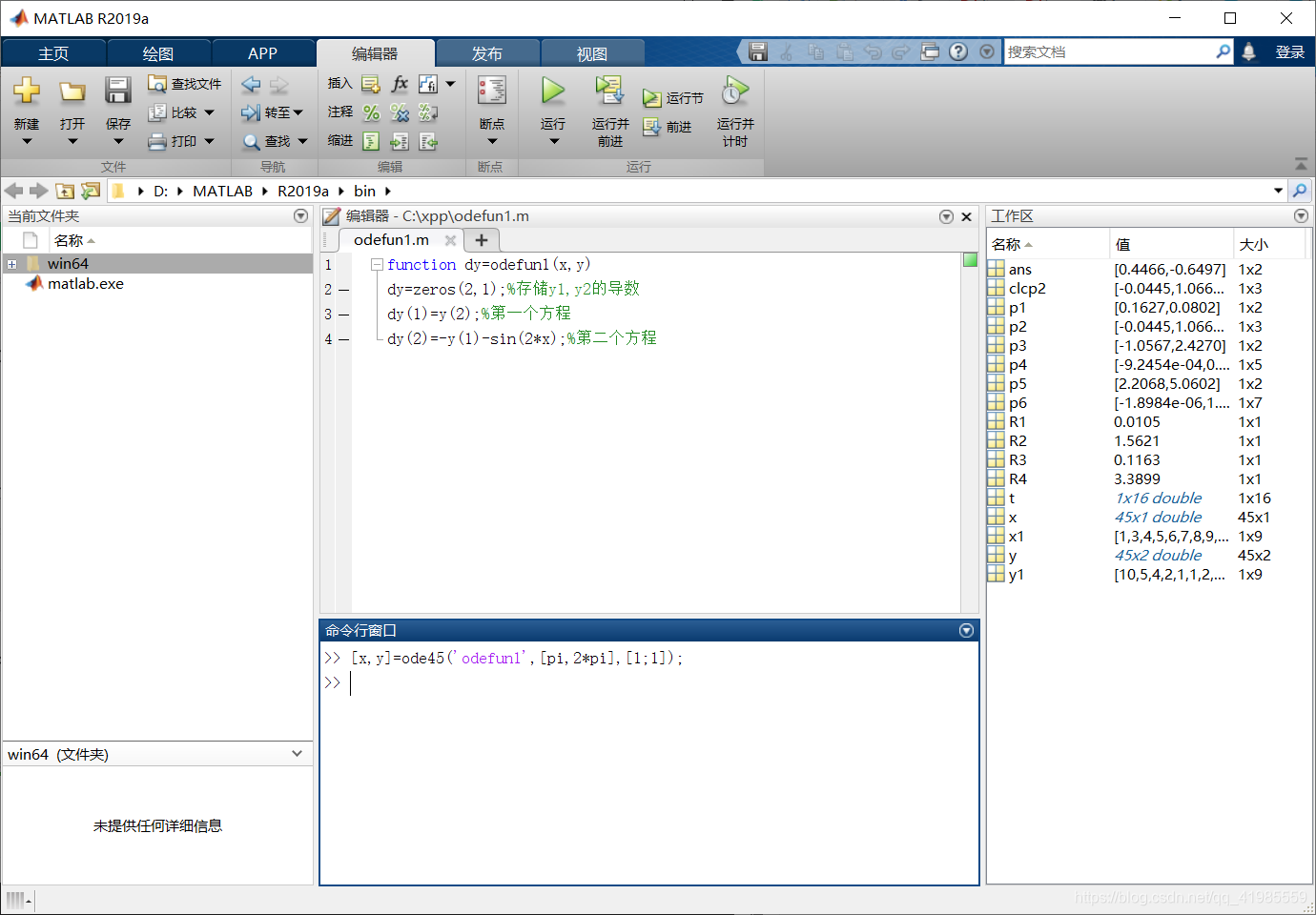Click the Find magnifier icon
The height and width of the screenshot is (915, 1316).
(251, 141)
